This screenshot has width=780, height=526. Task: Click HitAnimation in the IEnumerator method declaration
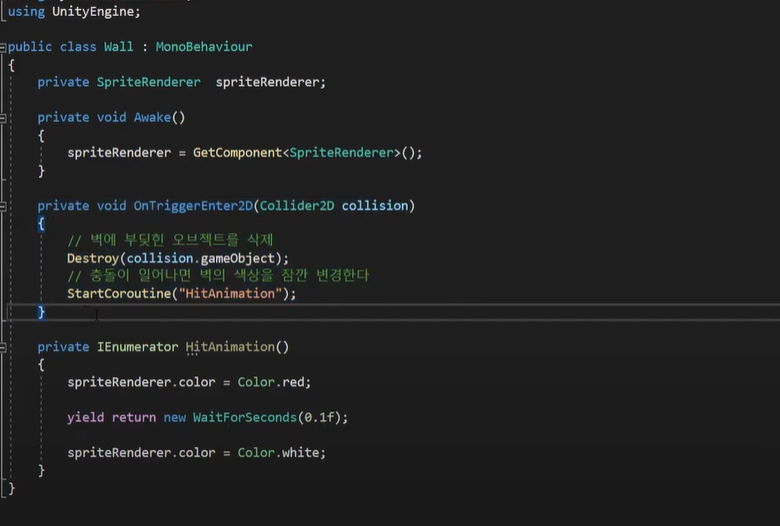pyautogui.click(x=230, y=347)
